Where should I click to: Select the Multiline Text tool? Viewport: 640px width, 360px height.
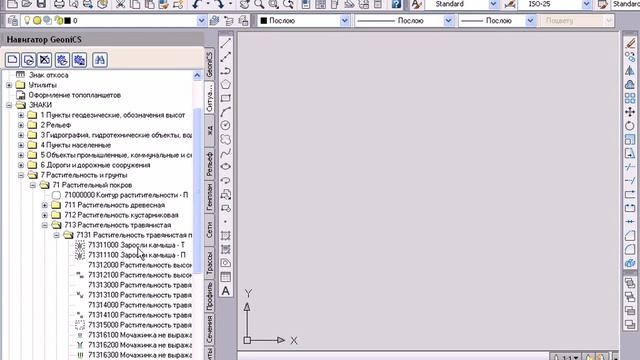(226, 291)
